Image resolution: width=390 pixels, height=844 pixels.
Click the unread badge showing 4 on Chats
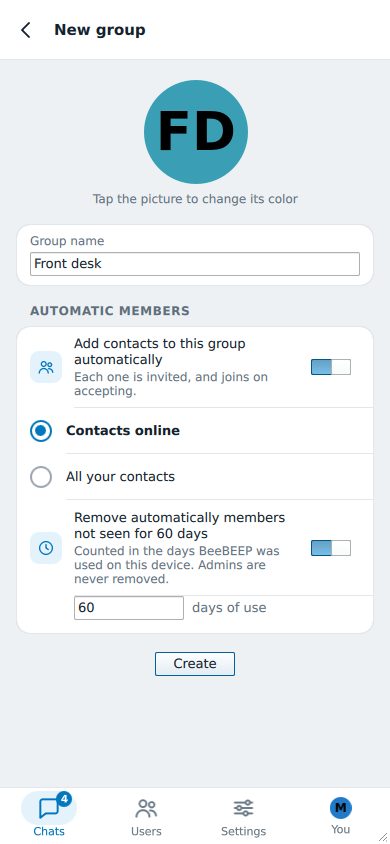pos(64,799)
